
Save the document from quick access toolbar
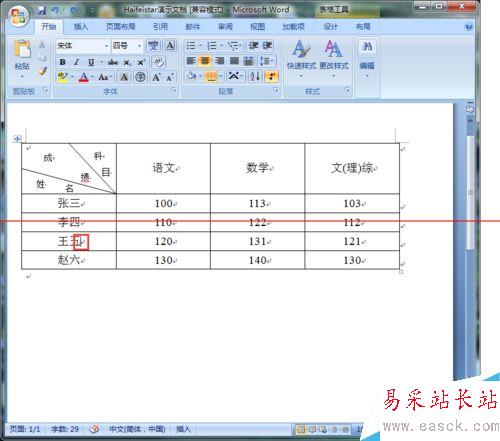pos(42,11)
